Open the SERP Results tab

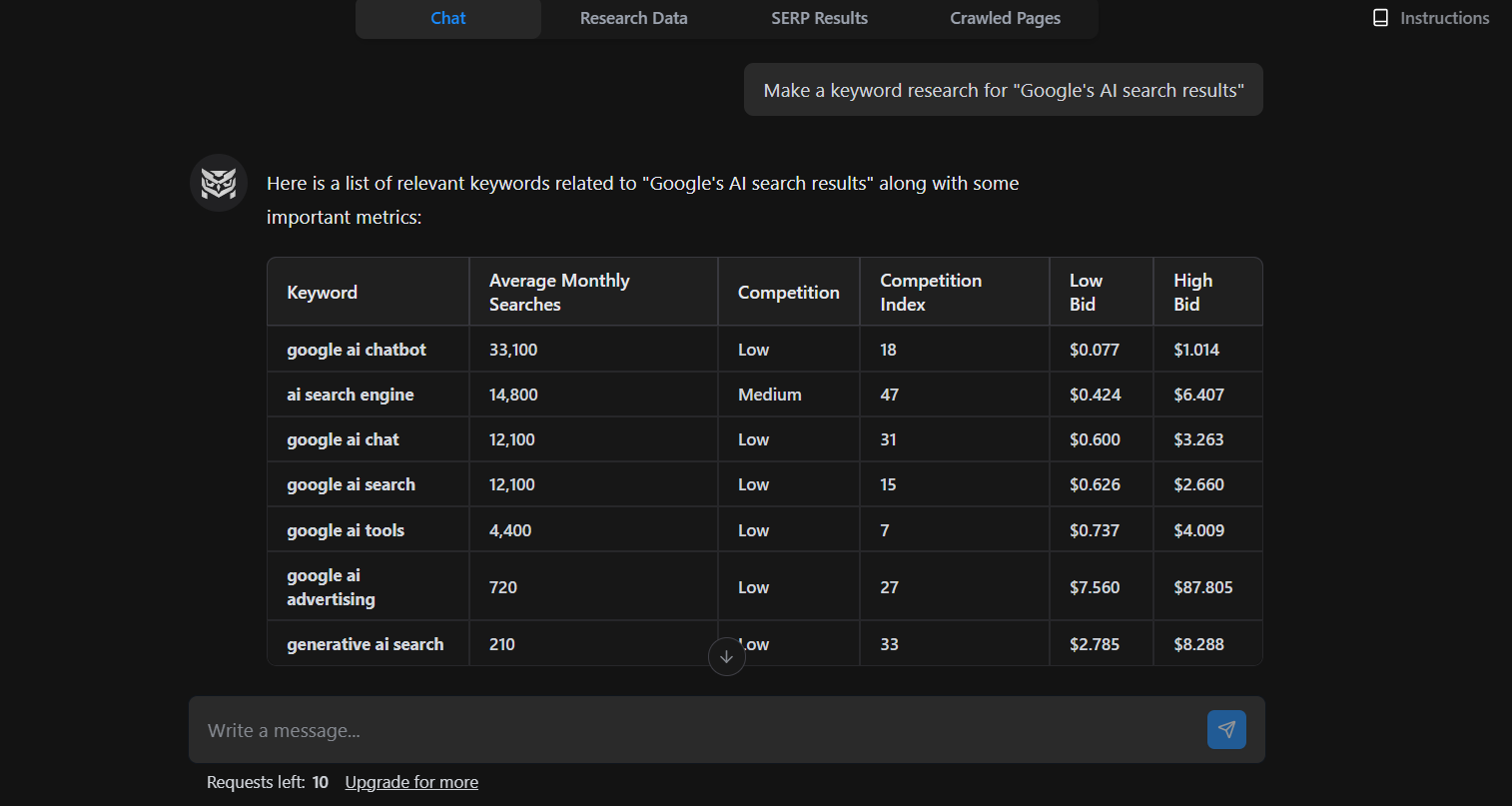[819, 17]
